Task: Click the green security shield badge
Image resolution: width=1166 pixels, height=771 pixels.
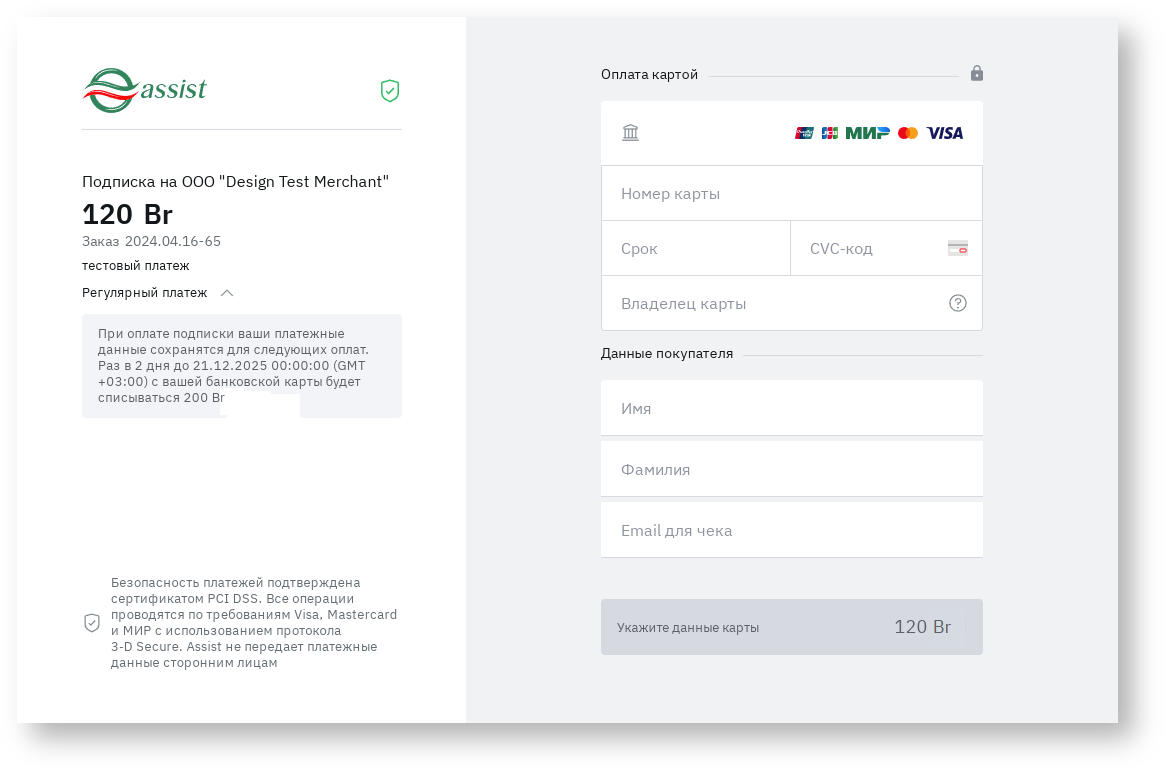Action: point(390,91)
